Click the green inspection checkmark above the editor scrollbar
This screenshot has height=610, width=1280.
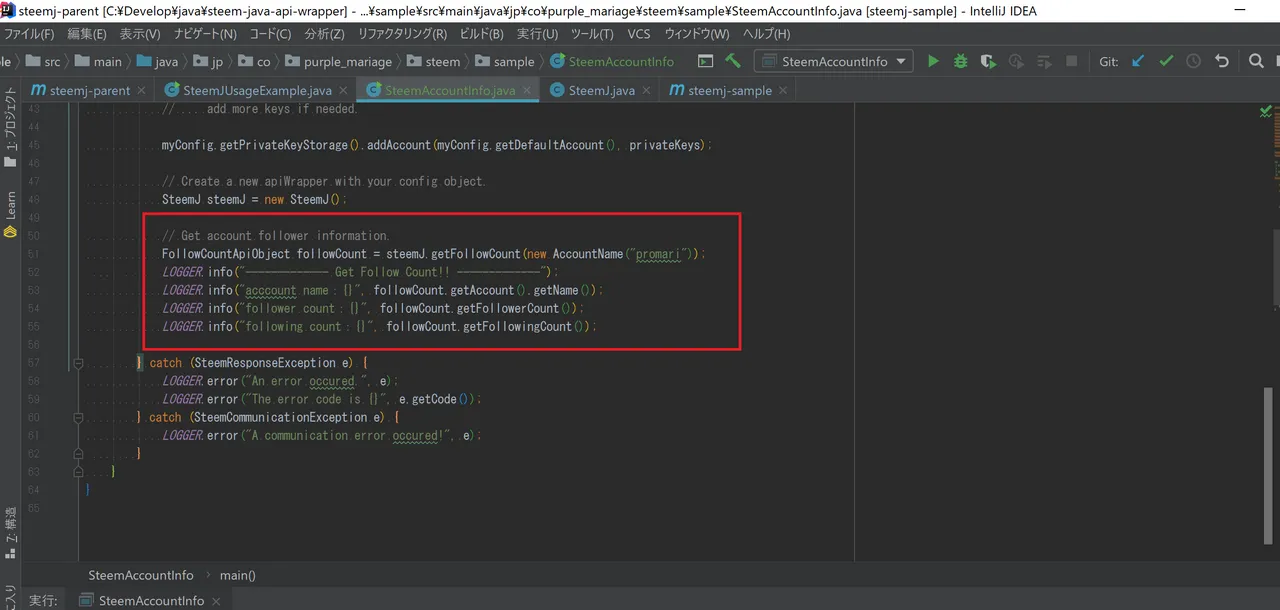(1266, 111)
